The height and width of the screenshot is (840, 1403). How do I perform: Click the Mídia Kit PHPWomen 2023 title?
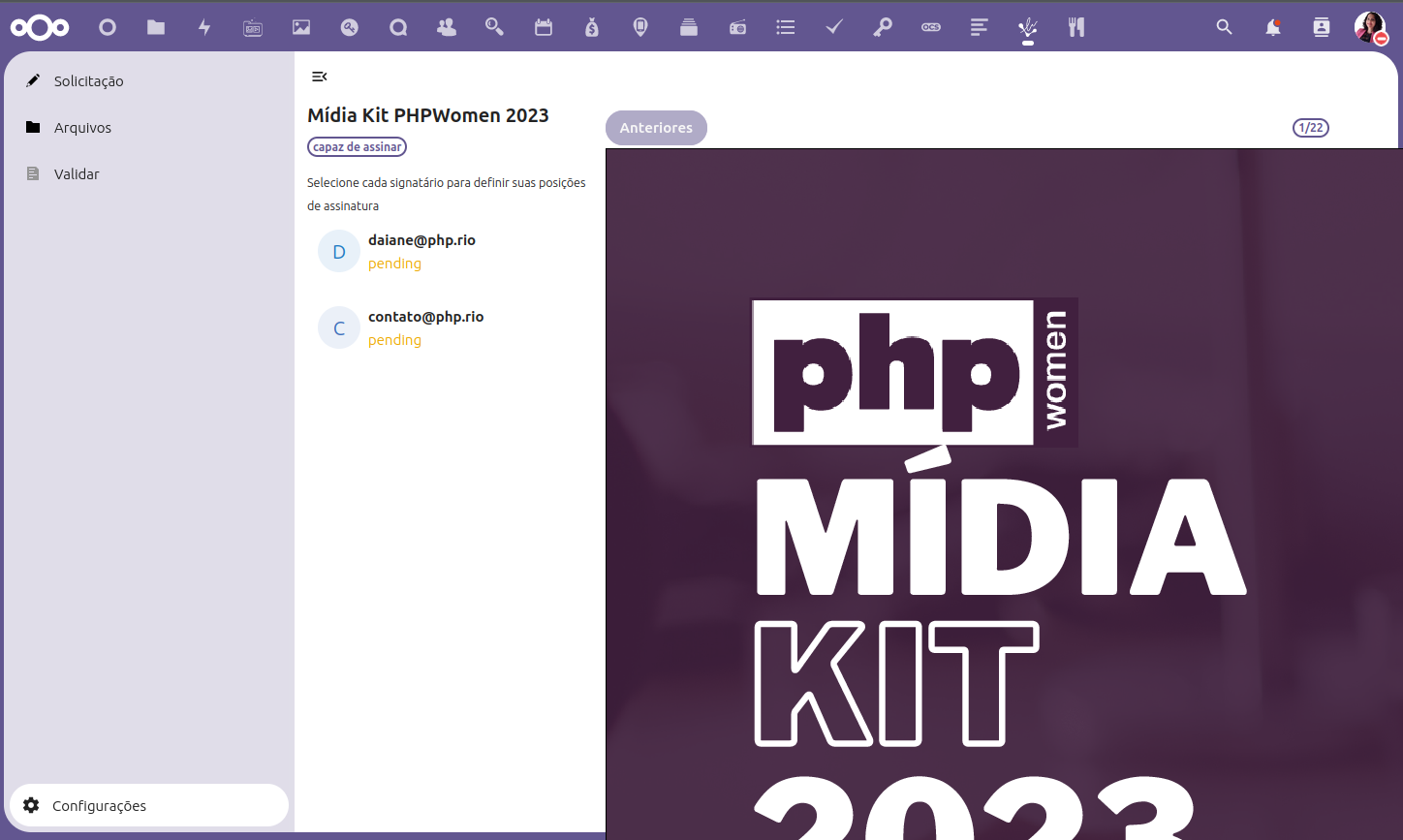tap(428, 115)
